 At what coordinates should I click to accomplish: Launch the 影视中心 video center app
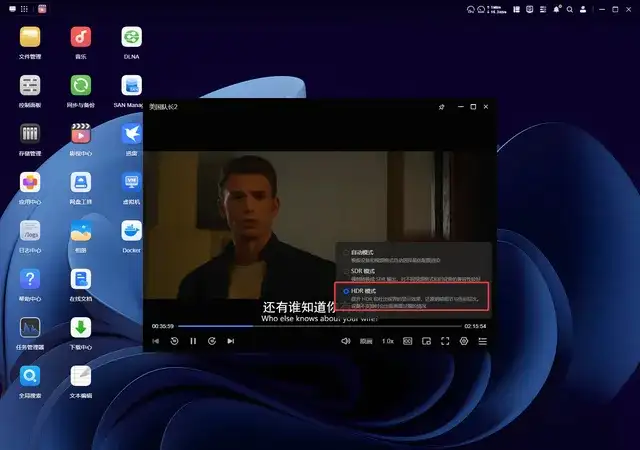pyautogui.click(x=80, y=134)
